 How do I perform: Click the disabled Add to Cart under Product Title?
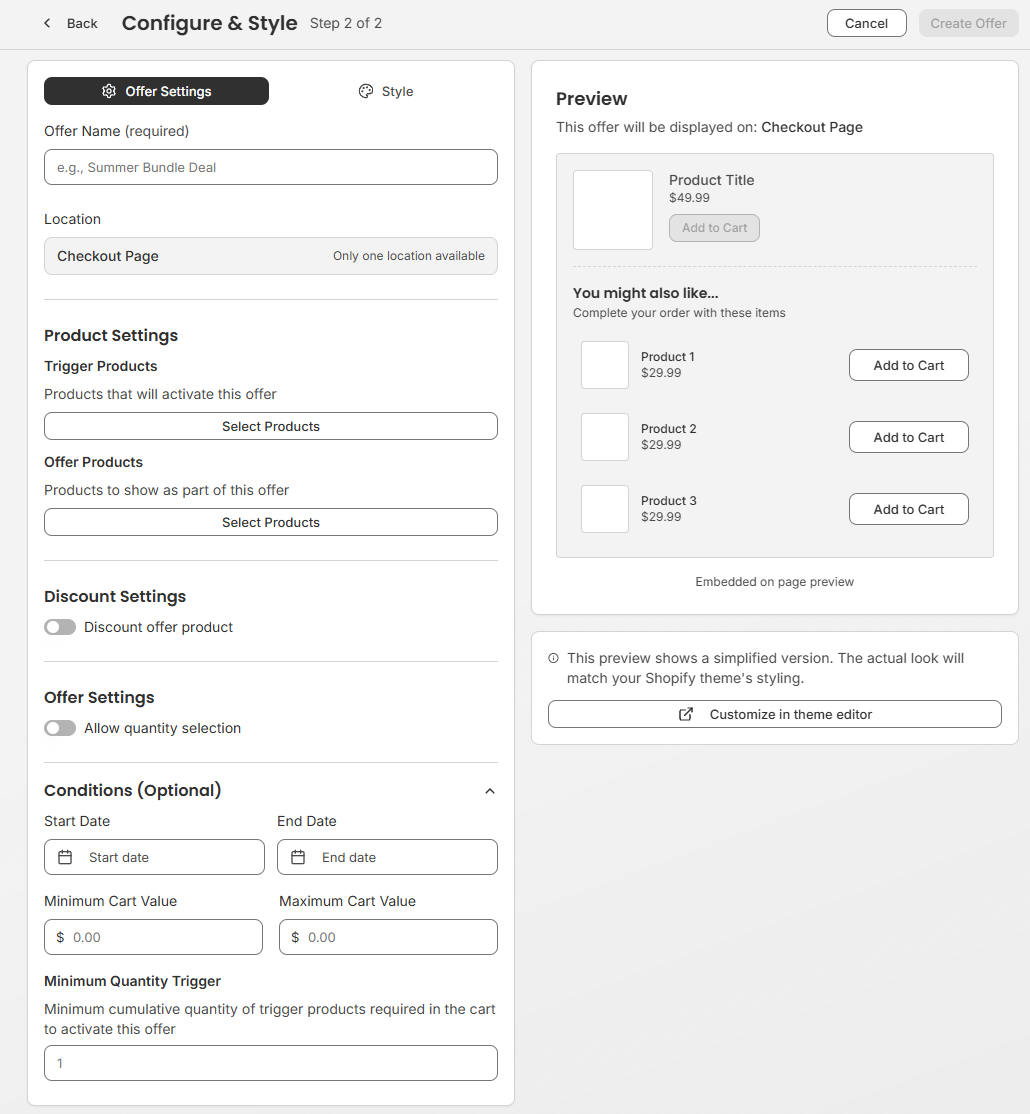pos(714,227)
